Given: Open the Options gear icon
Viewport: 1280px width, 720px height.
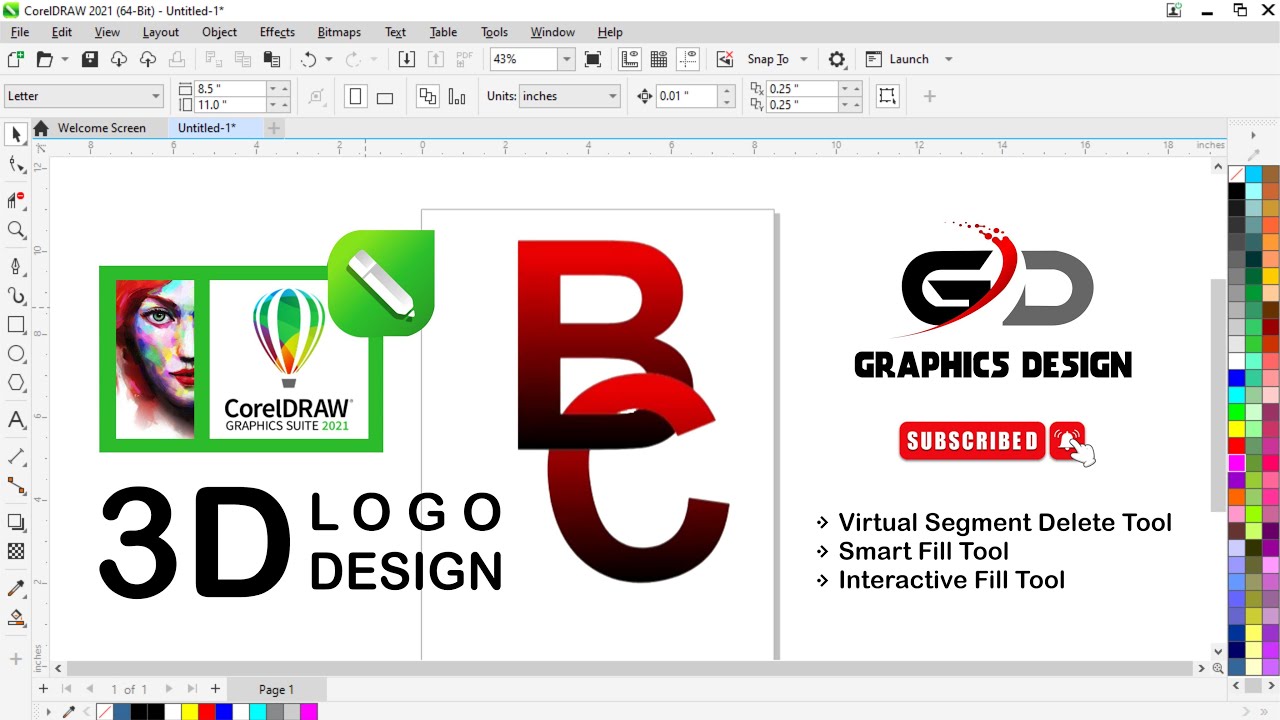Looking at the screenshot, I should pyautogui.click(x=837, y=59).
